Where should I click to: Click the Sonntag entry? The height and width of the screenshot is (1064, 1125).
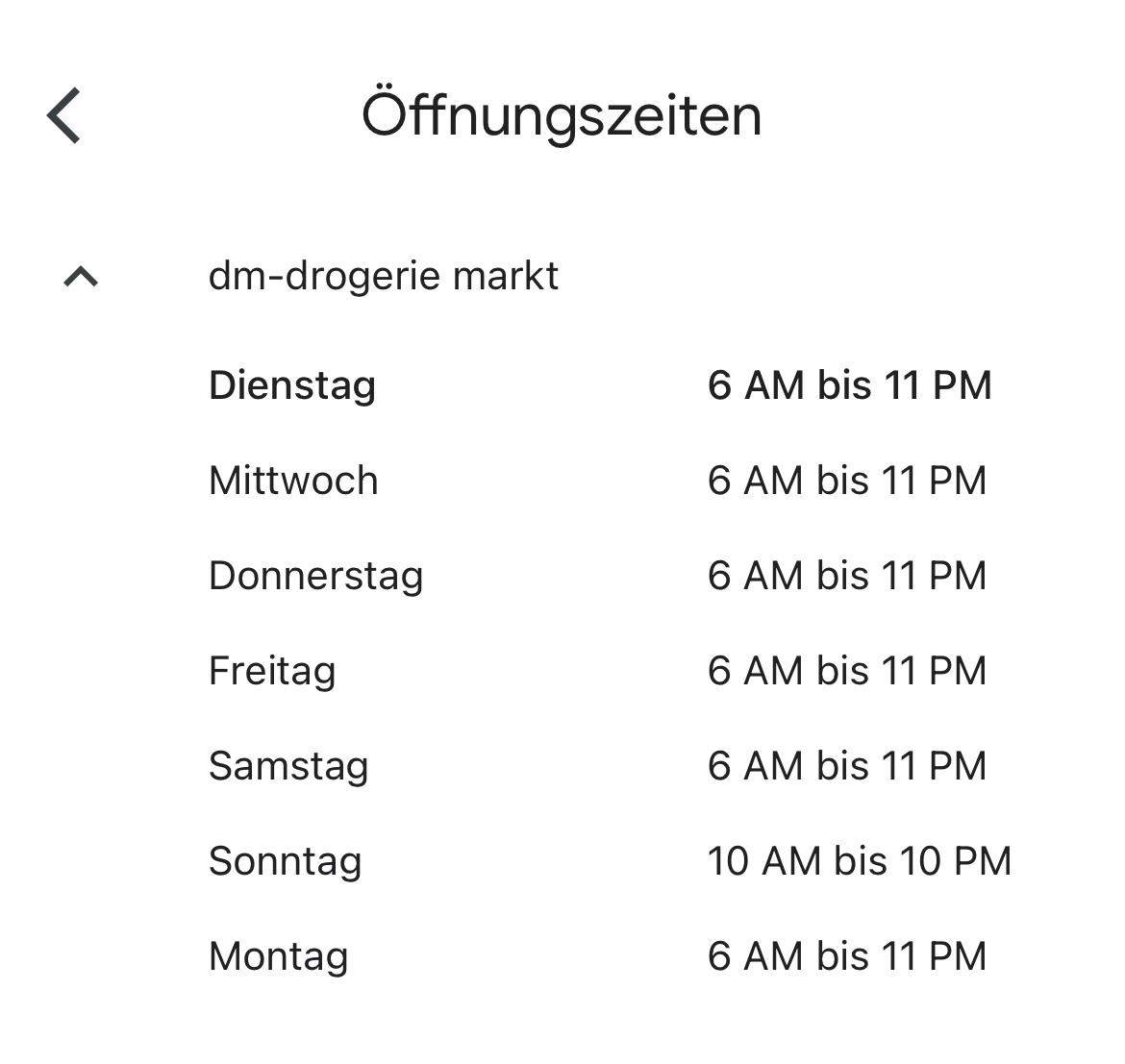click(283, 860)
